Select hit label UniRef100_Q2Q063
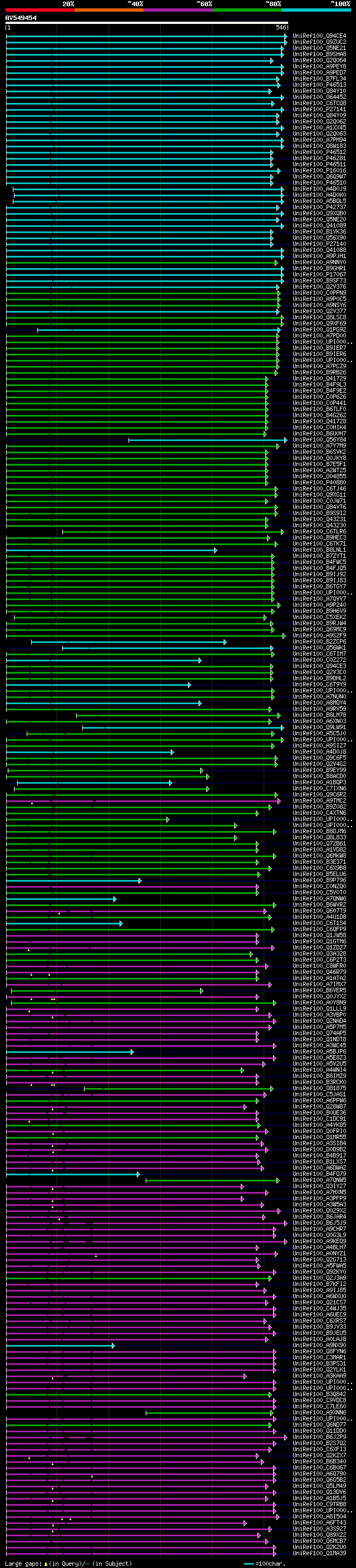The height and width of the screenshot is (1568, 356). point(319,134)
